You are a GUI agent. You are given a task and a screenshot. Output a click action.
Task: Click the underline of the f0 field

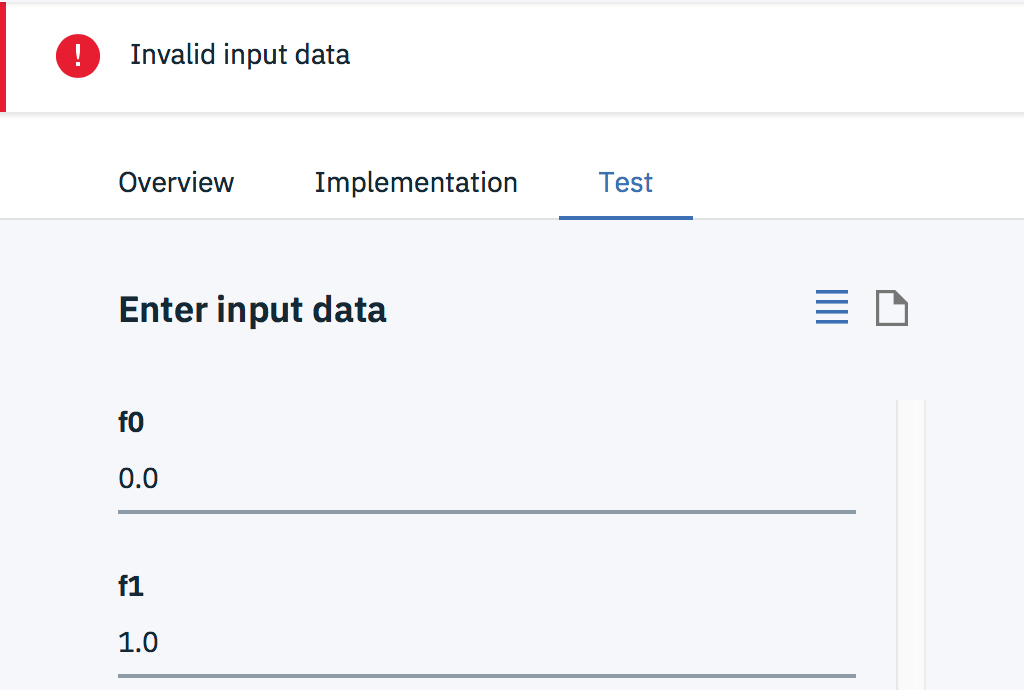click(x=486, y=512)
